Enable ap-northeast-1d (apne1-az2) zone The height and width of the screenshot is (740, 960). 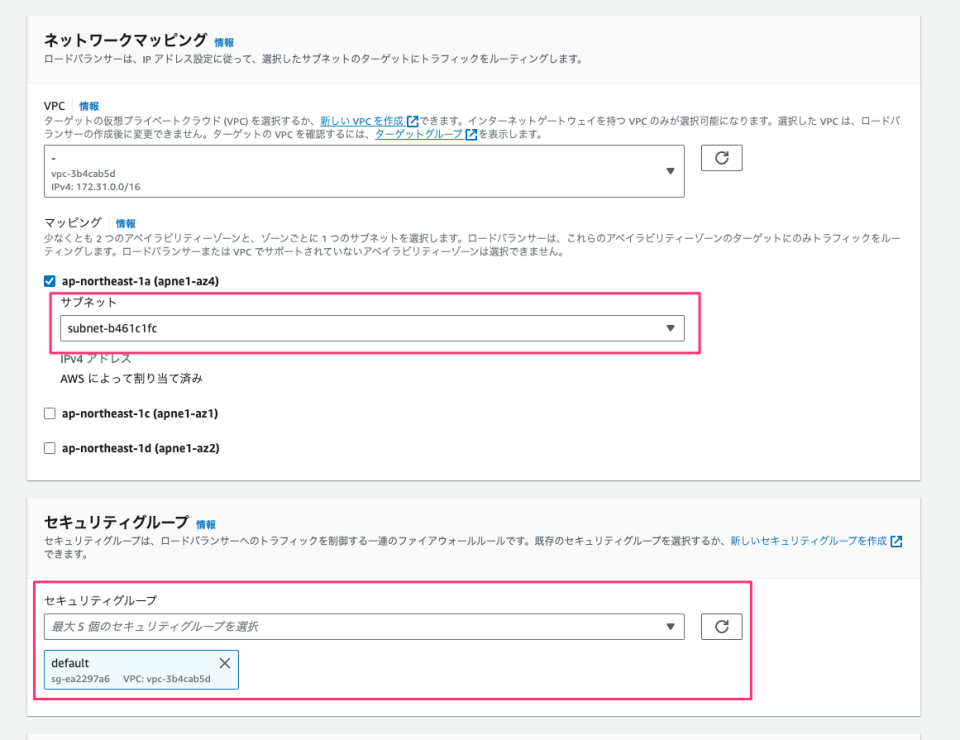coord(50,448)
